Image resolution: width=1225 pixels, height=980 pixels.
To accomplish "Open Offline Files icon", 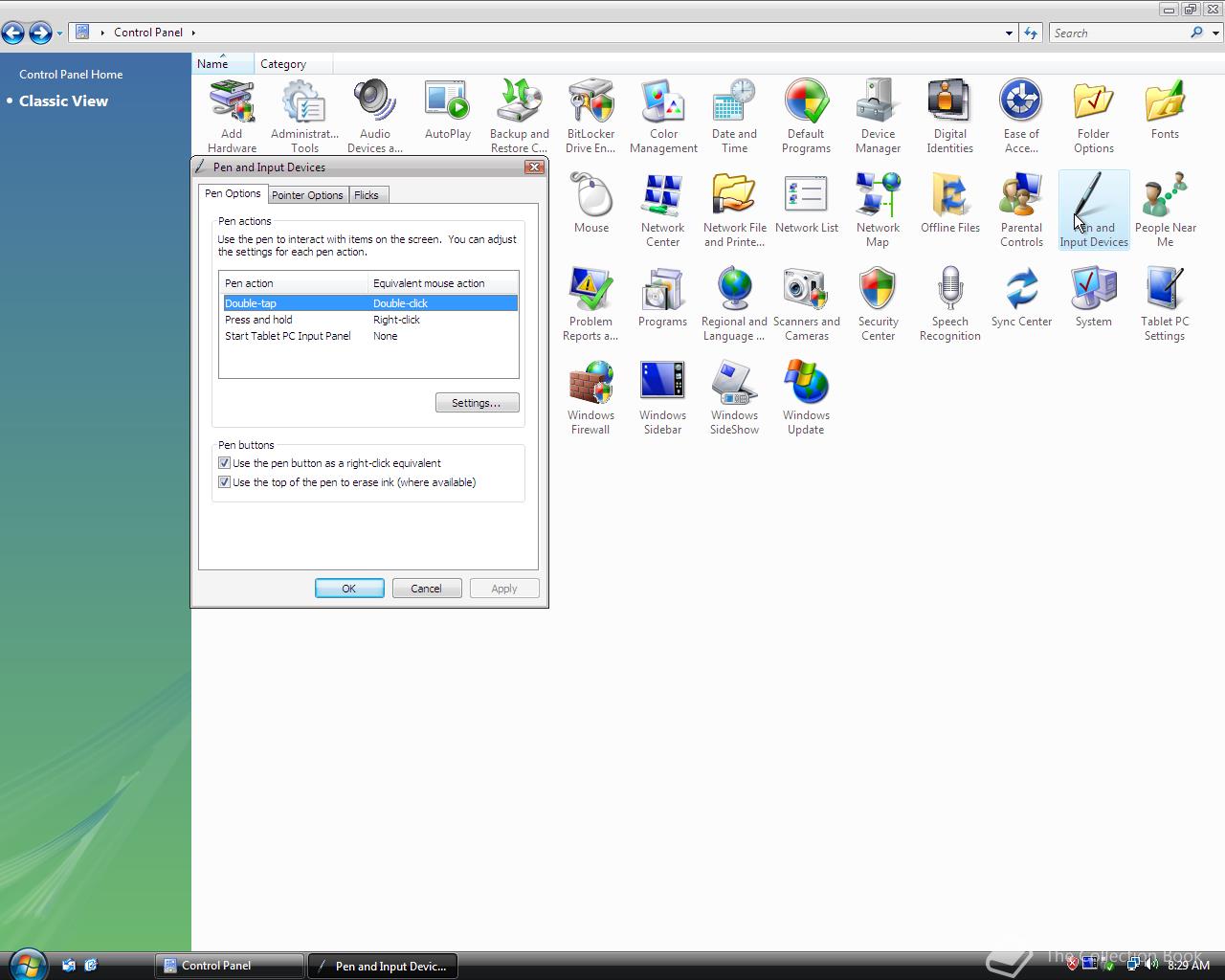I will 949,204.
